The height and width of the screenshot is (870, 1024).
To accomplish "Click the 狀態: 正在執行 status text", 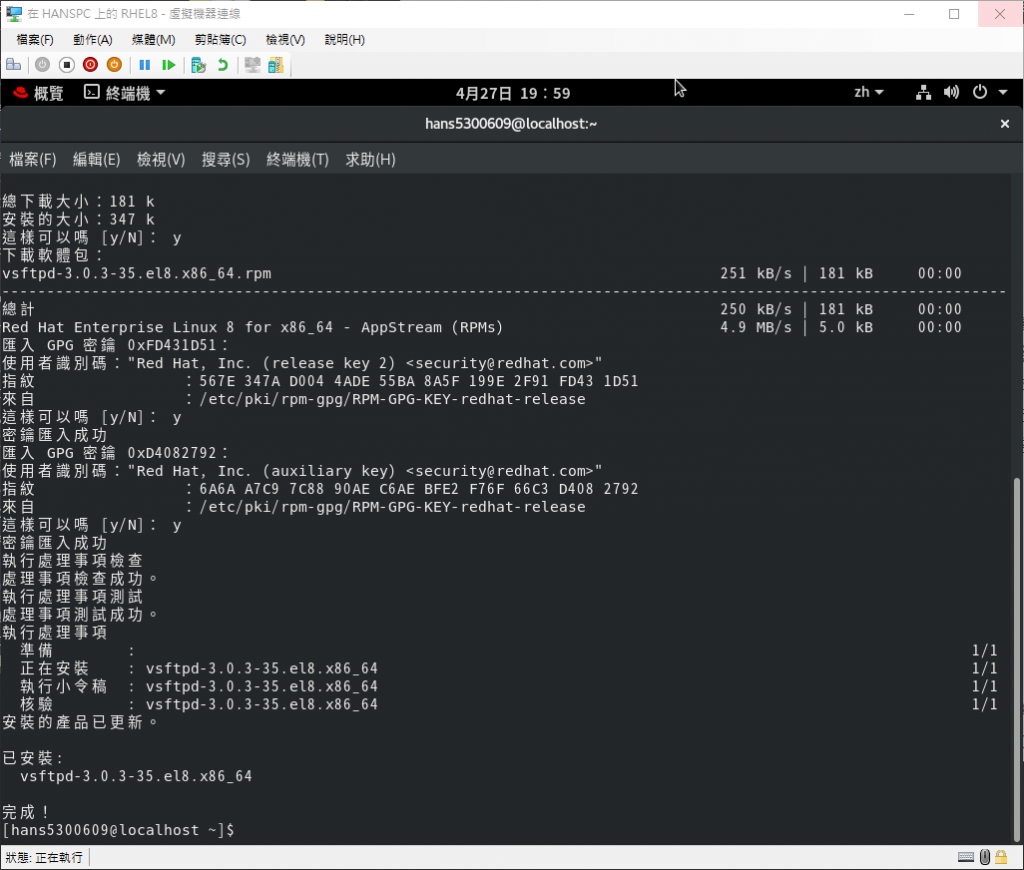I will click(x=44, y=857).
